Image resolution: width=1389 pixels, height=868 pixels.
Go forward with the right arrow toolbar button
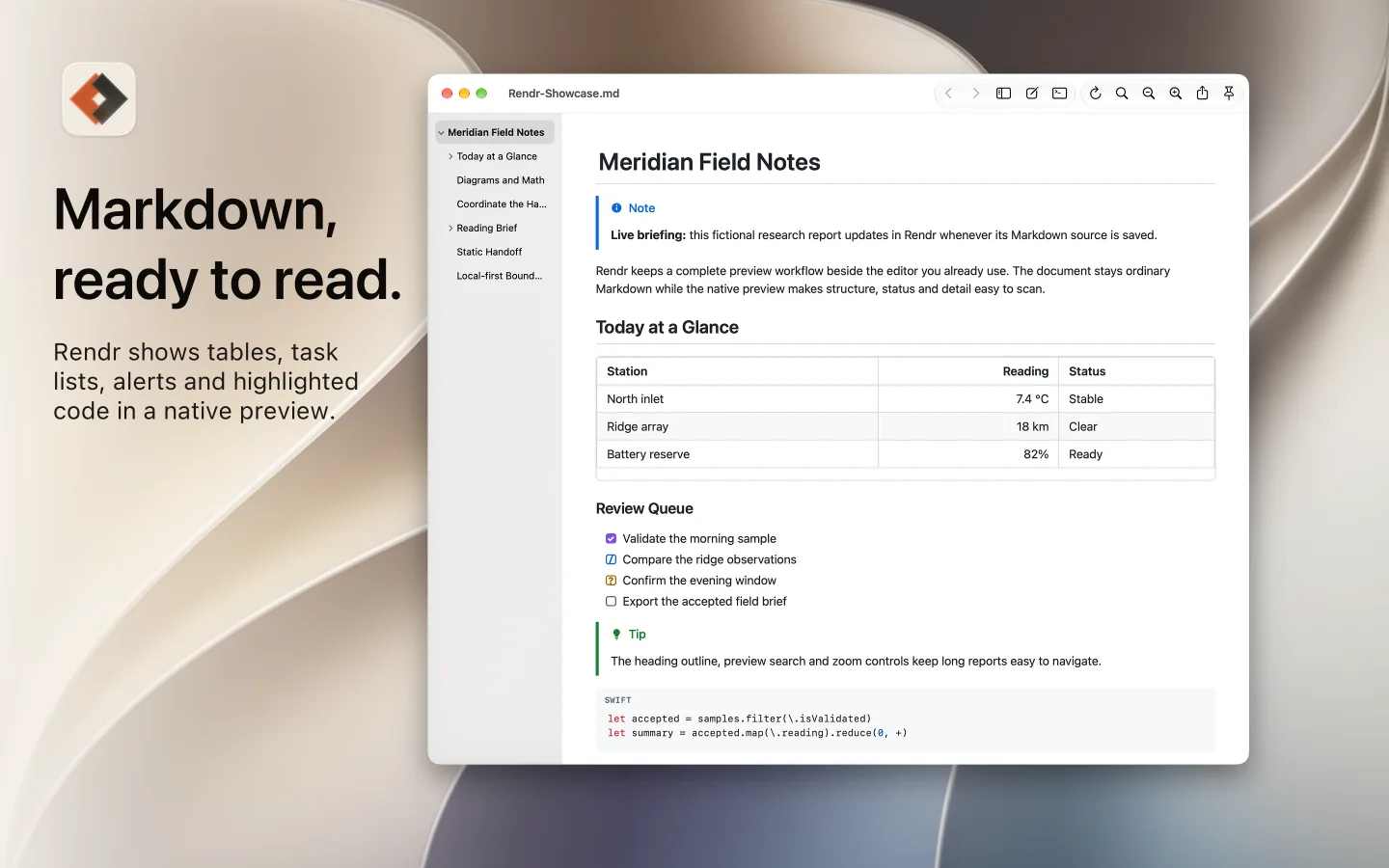[x=976, y=94]
